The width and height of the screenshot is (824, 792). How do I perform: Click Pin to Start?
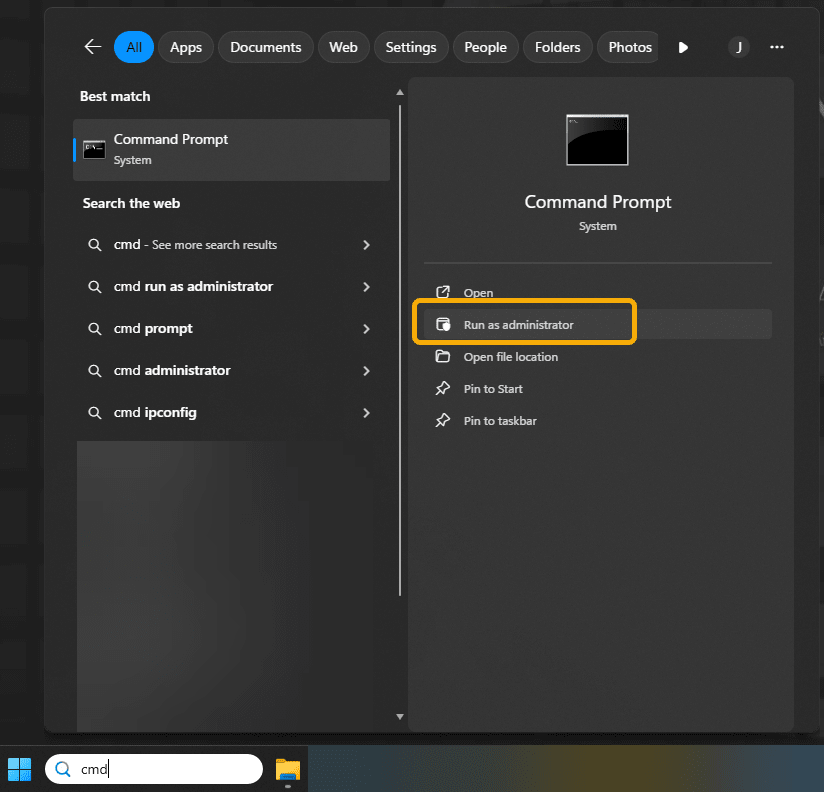point(598,389)
